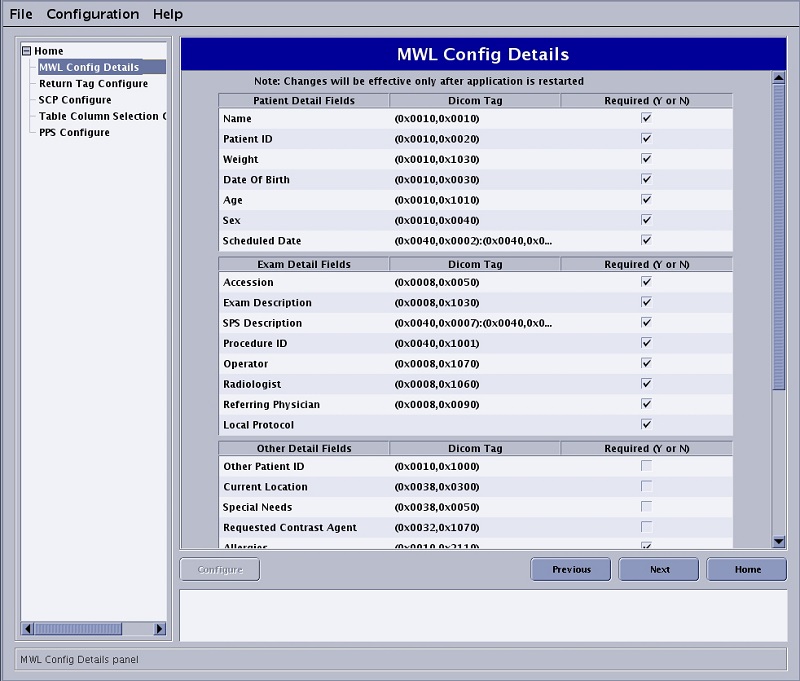The image size is (800, 681).
Task: Open PPS Configure tree item
Action: pos(74,132)
